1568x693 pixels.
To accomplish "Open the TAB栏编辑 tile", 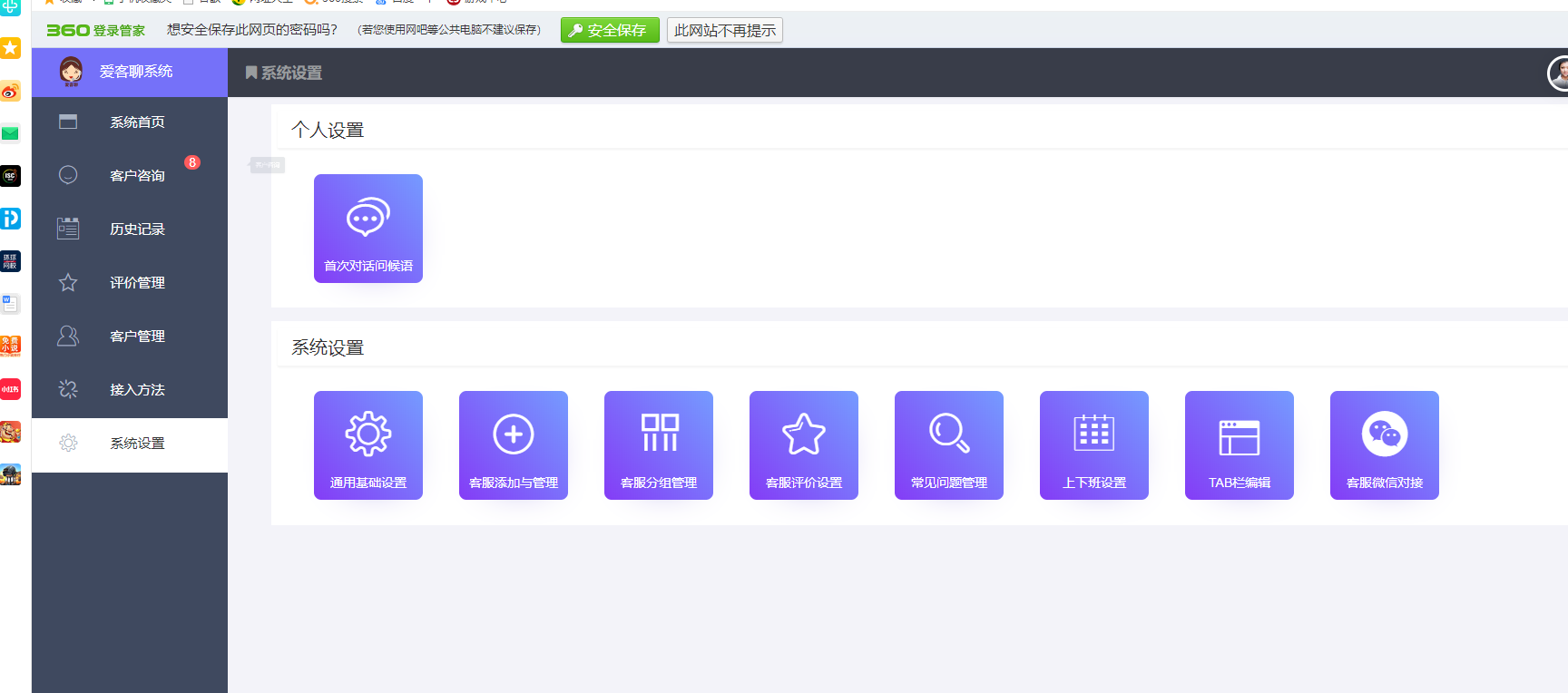I will click(1239, 445).
